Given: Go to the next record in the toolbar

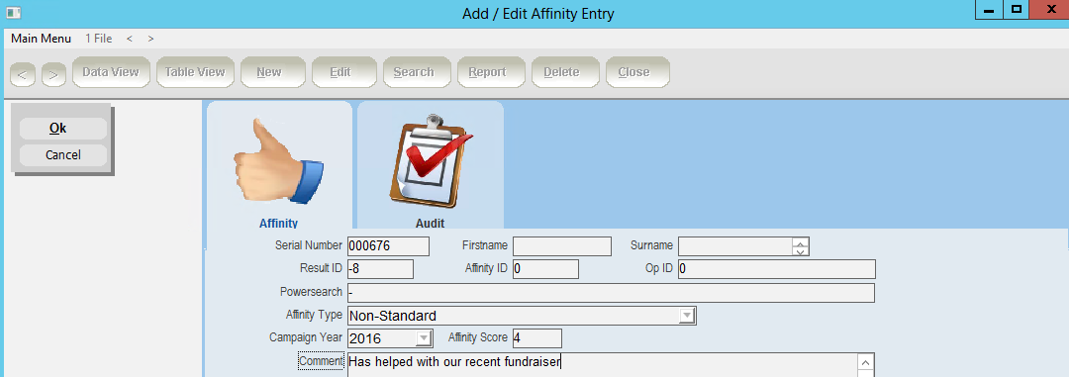Looking at the screenshot, I should [x=54, y=74].
